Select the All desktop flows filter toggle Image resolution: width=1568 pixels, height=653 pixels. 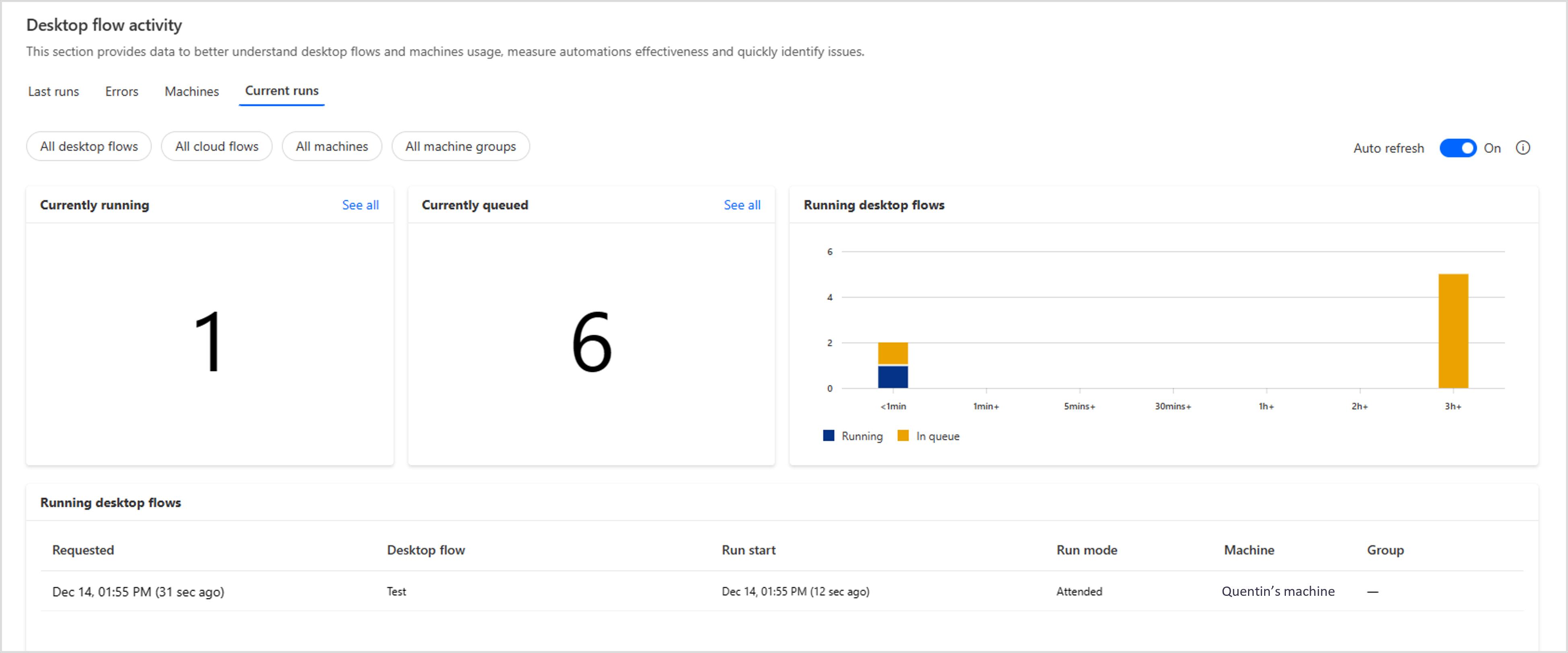click(x=88, y=146)
